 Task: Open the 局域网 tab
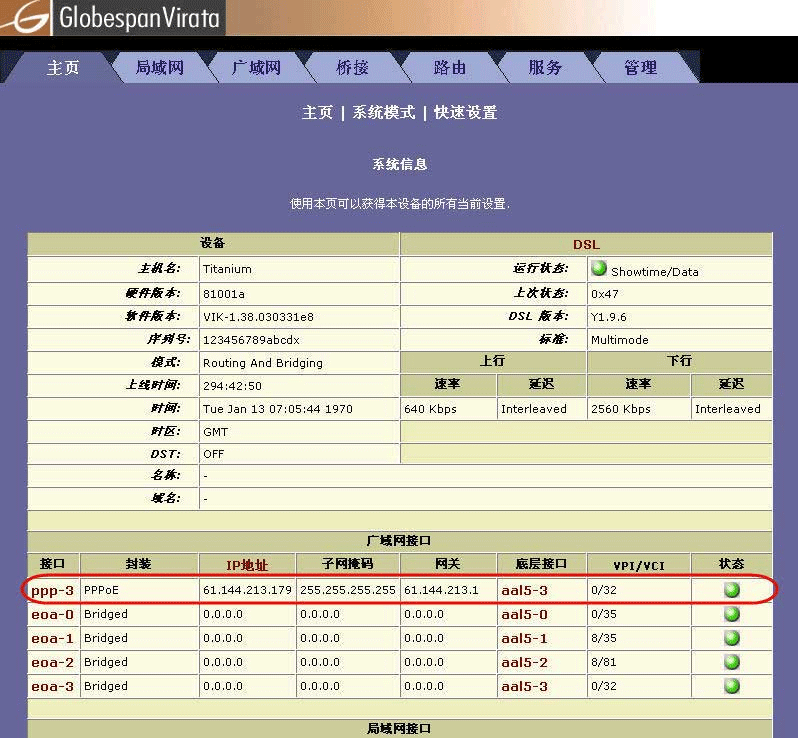(x=160, y=67)
